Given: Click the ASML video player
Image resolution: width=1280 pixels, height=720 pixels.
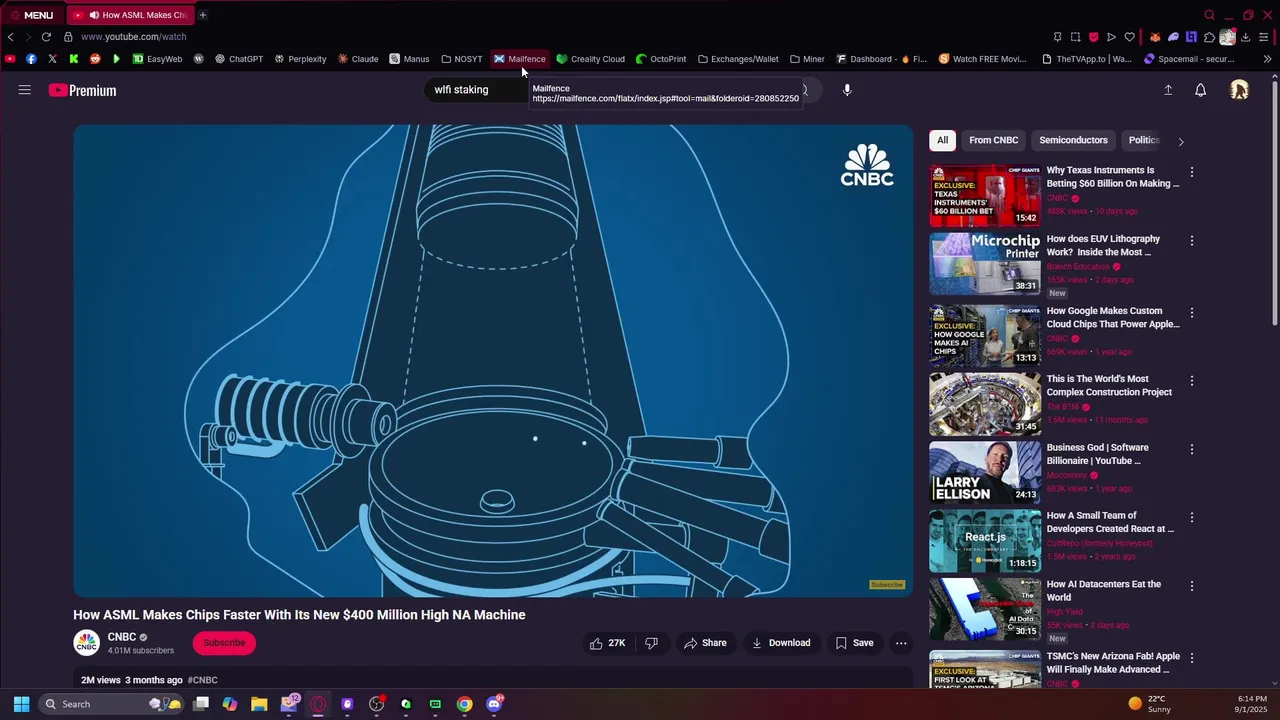Looking at the screenshot, I should click(x=493, y=361).
